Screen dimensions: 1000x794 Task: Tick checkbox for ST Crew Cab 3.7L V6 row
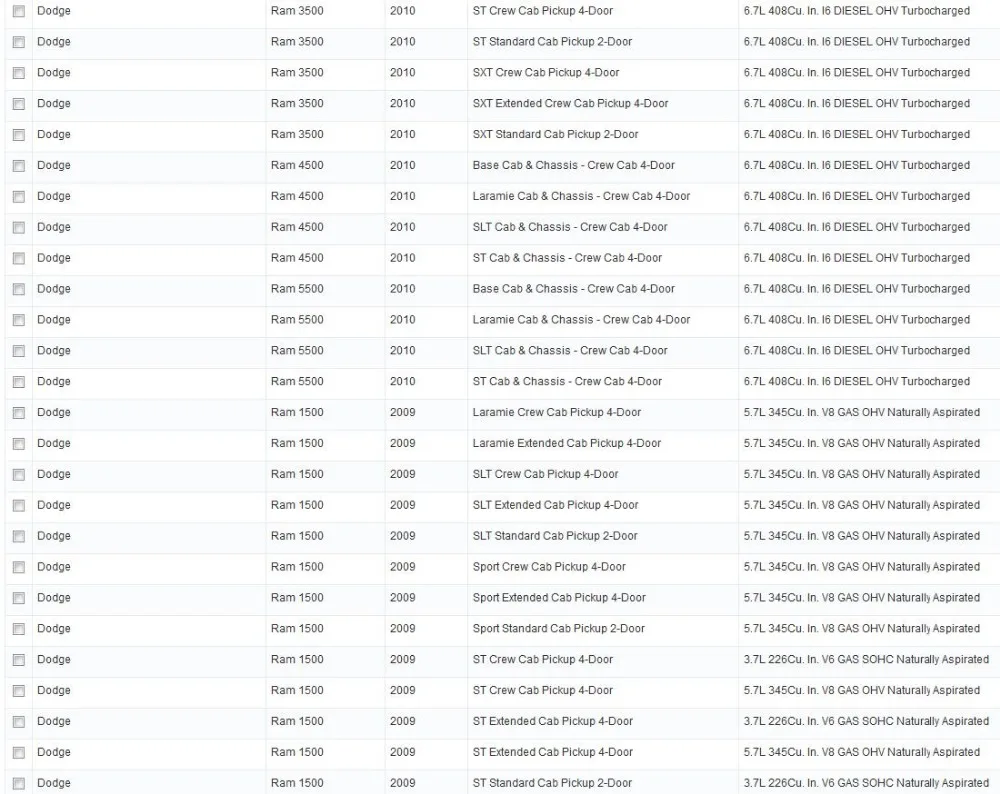[19, 660]
